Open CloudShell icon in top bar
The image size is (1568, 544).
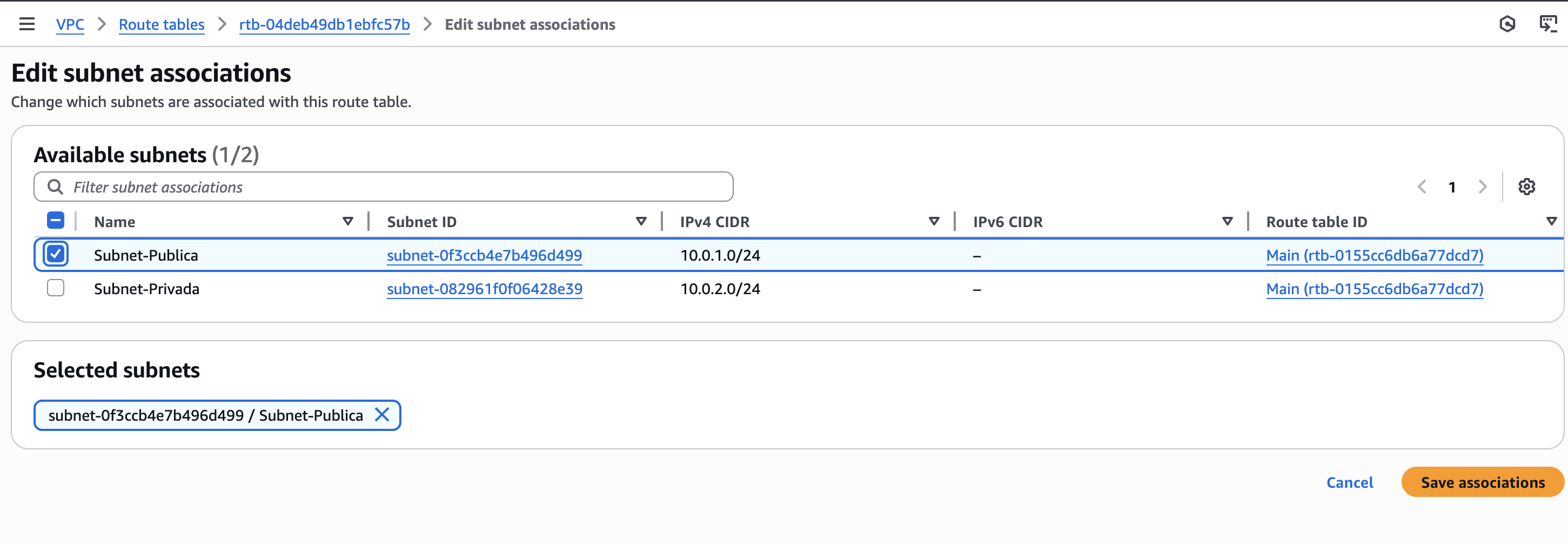pos(1547,24)
